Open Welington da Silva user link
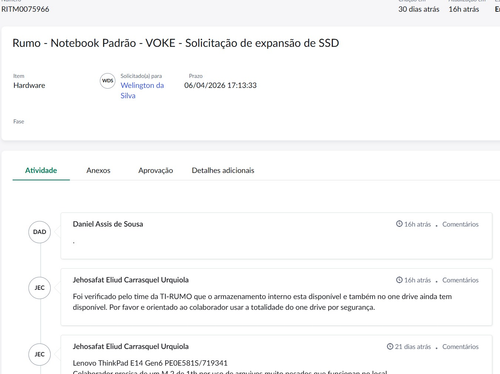 pos(142,90)
